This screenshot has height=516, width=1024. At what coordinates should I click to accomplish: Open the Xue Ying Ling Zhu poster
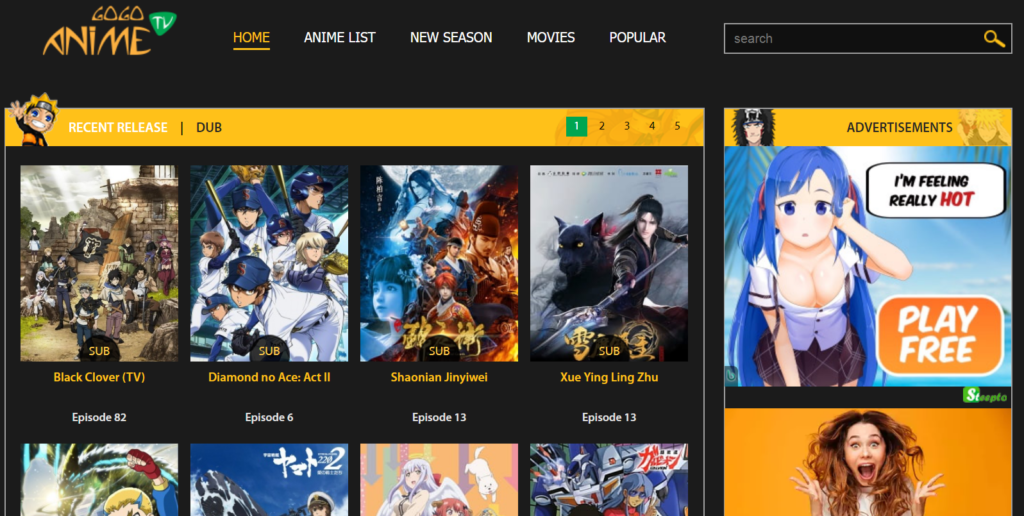609,263
